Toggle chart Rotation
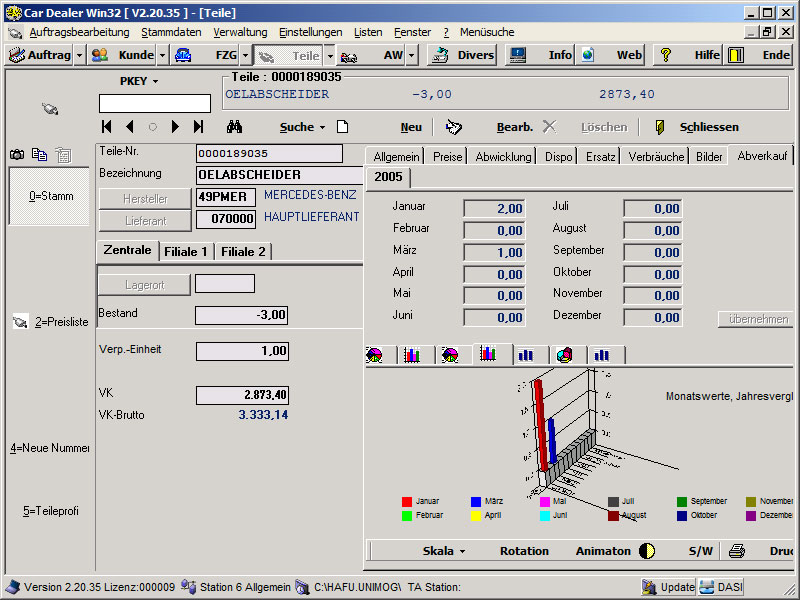Screen dimensions: 800x600 click(524, 551)
